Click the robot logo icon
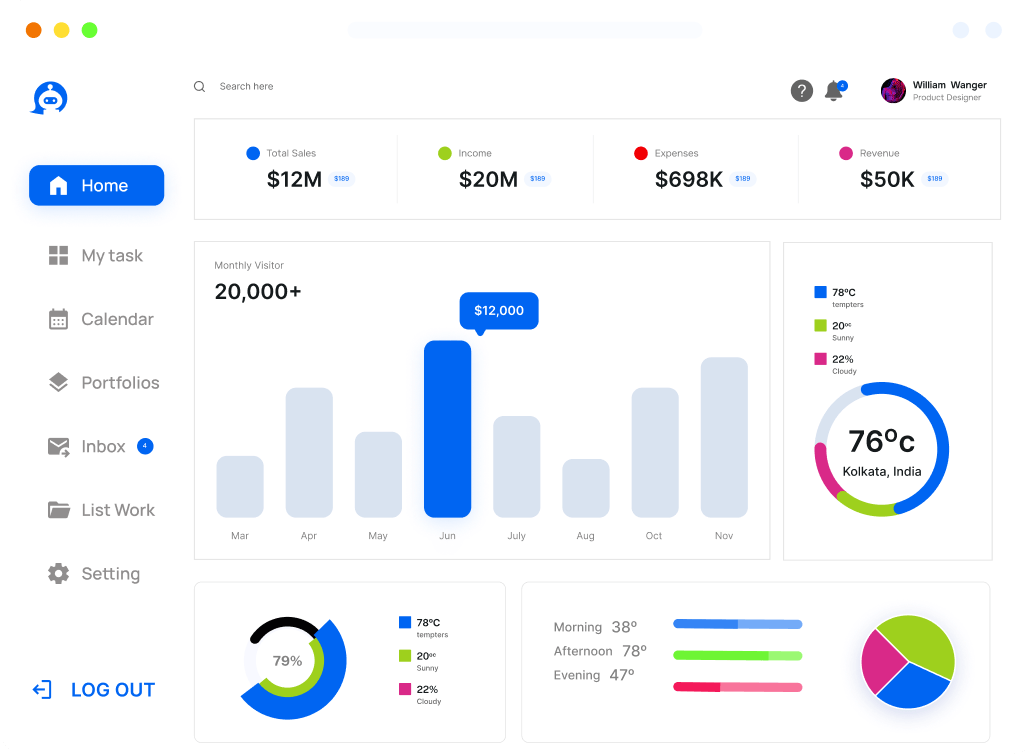This screenshot has width=1036, height=754. pos(50,98)
